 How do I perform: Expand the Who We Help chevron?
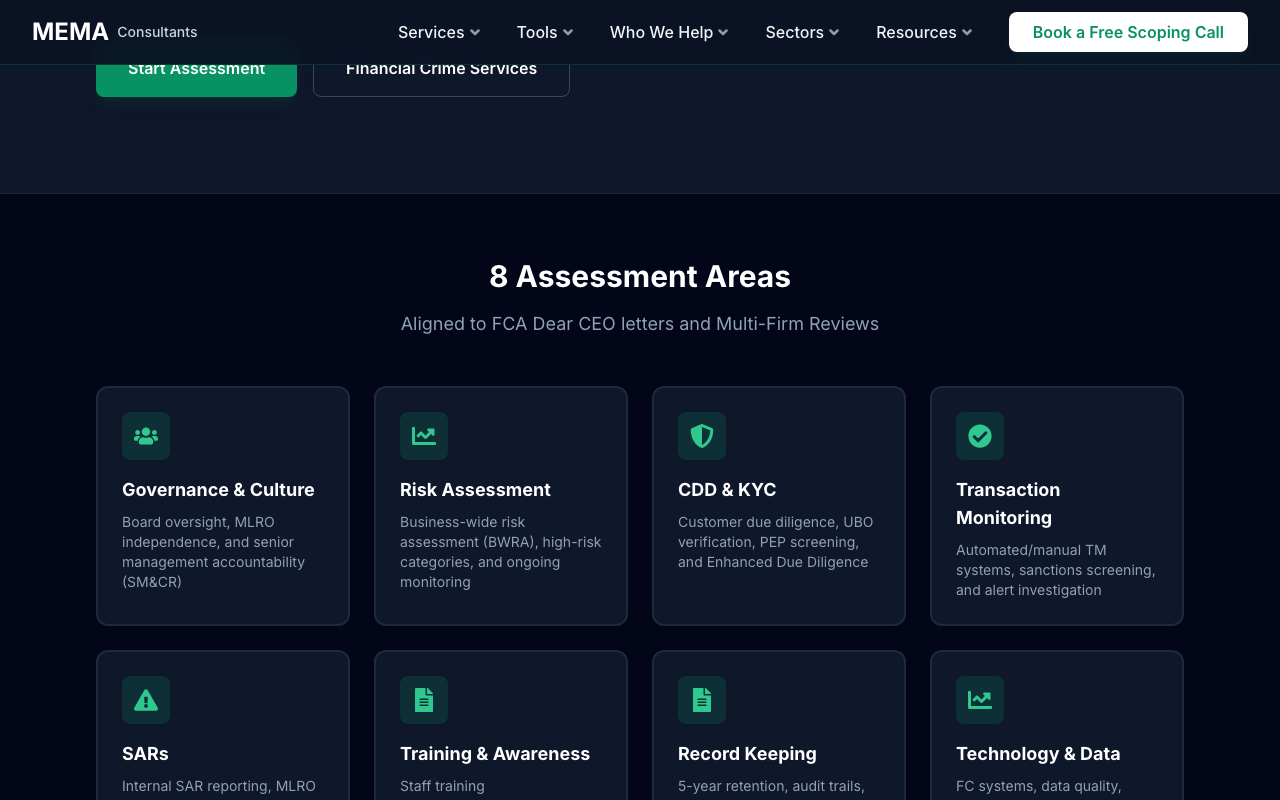point(723,33)
